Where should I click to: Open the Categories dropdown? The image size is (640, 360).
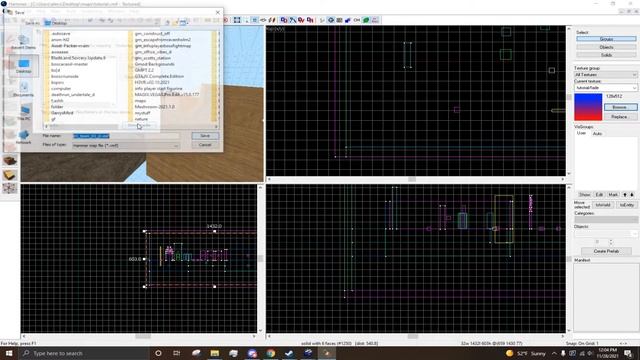click(606, 220)
